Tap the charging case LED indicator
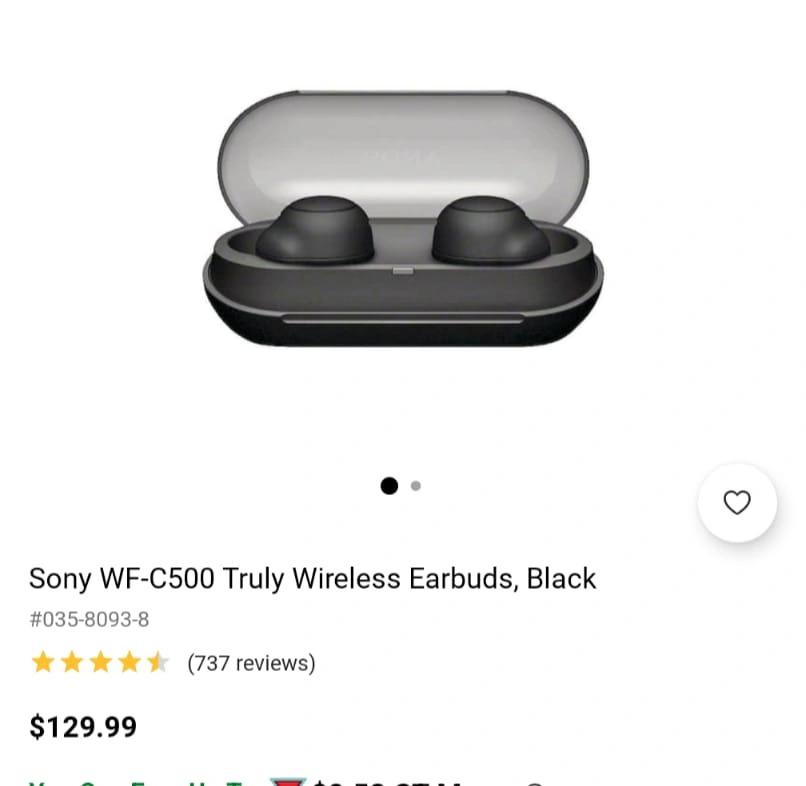This screenshot has width=806, height=786. (403, 271)
